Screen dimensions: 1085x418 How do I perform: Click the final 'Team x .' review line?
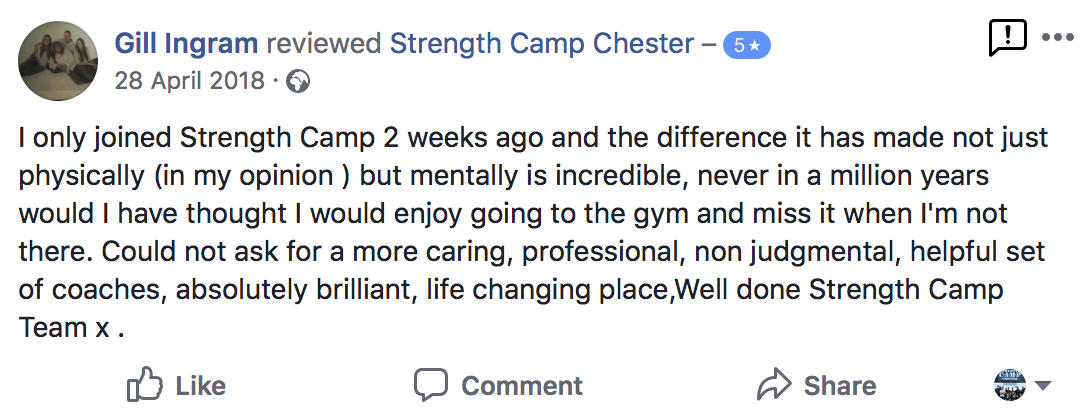coord(71,327)
